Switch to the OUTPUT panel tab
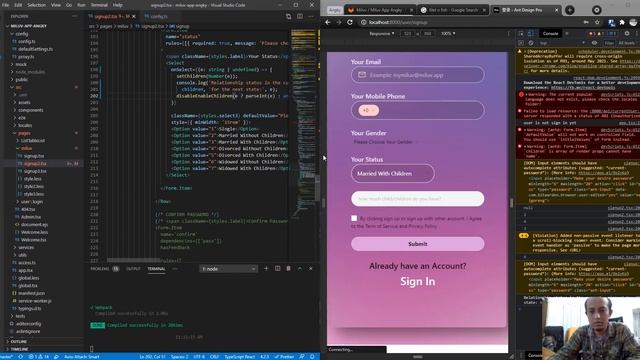The height and width of the screenshot is (360, 640). [133, 269]
